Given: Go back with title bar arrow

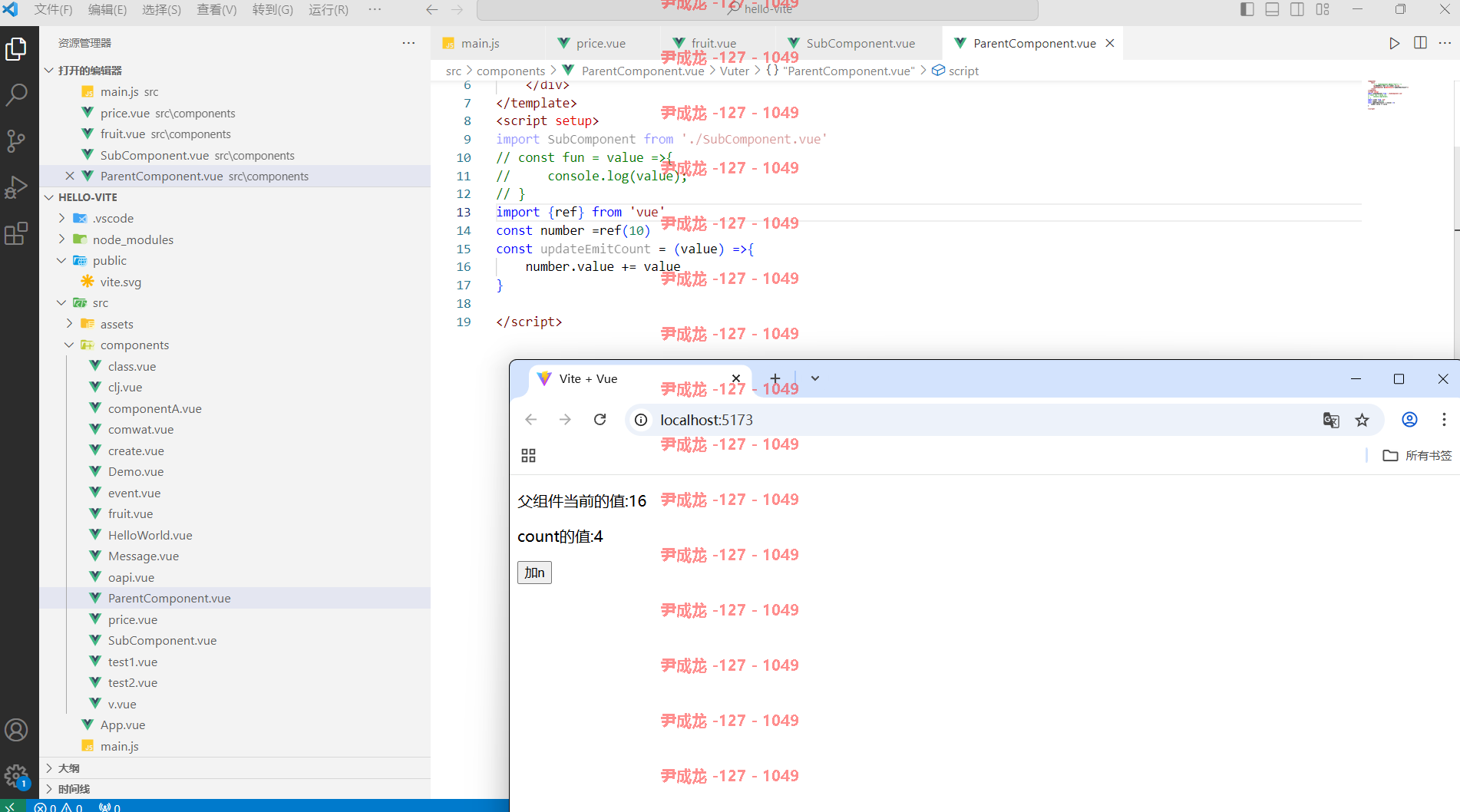Looking at the screenshot, I should click(x=432, y=9).
